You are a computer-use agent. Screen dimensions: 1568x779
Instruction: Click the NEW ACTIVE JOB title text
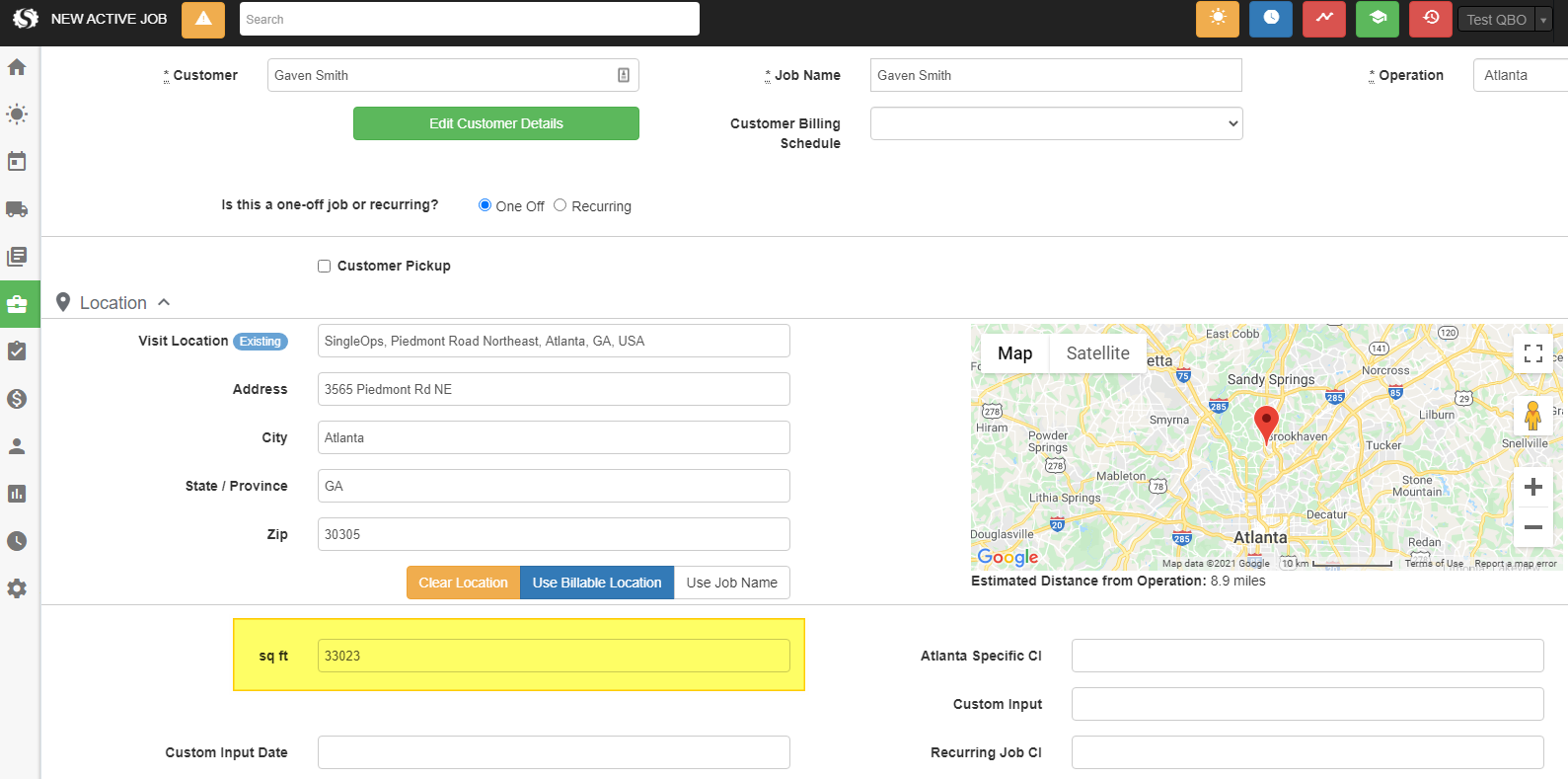[109, 19]
